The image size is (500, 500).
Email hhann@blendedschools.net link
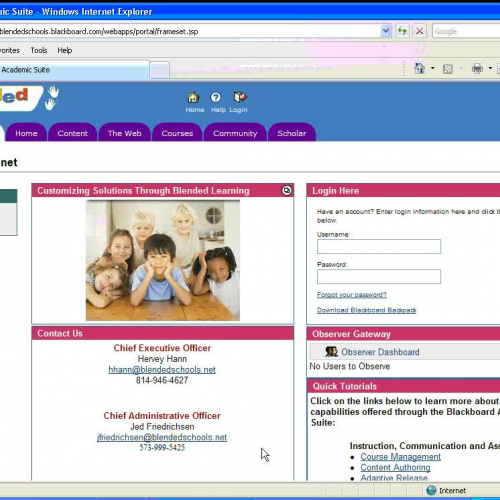(162, 370)
